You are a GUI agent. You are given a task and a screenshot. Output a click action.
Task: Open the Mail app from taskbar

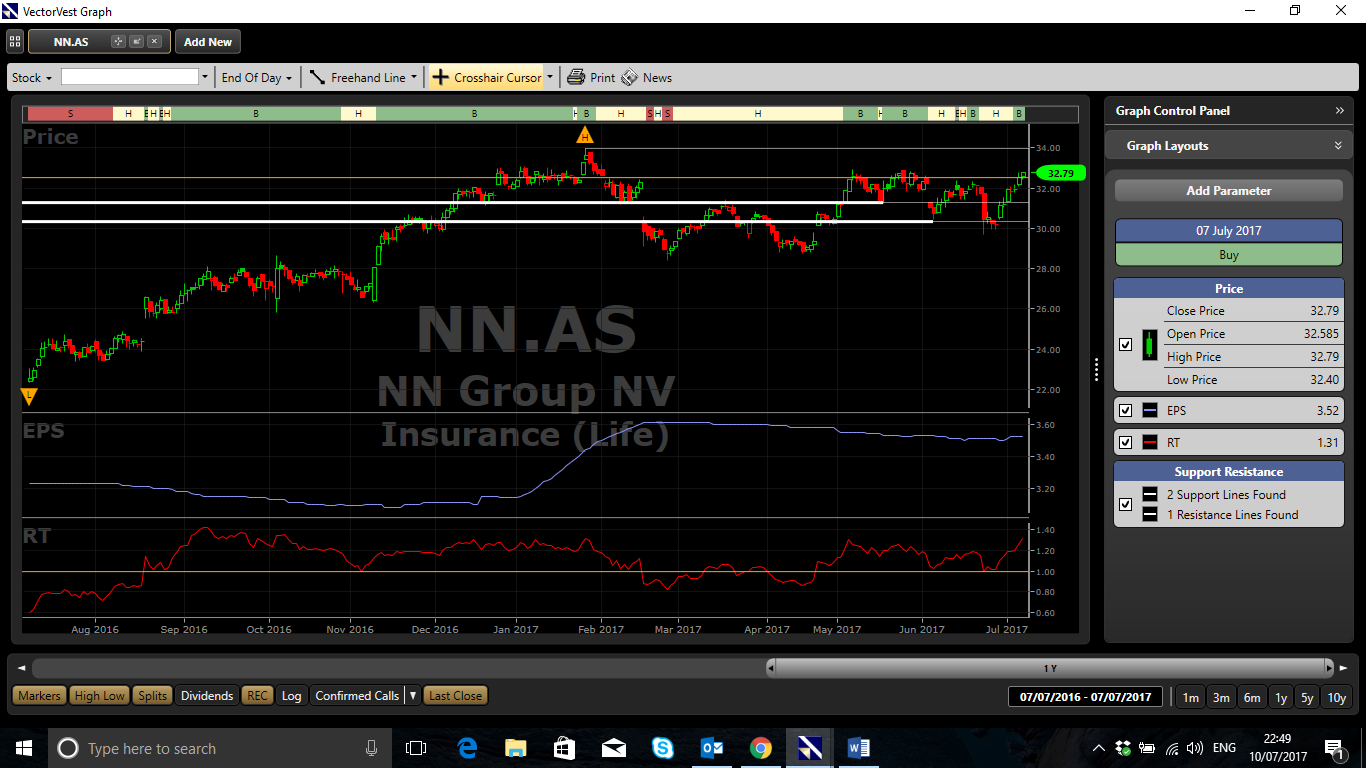[614, 748]
